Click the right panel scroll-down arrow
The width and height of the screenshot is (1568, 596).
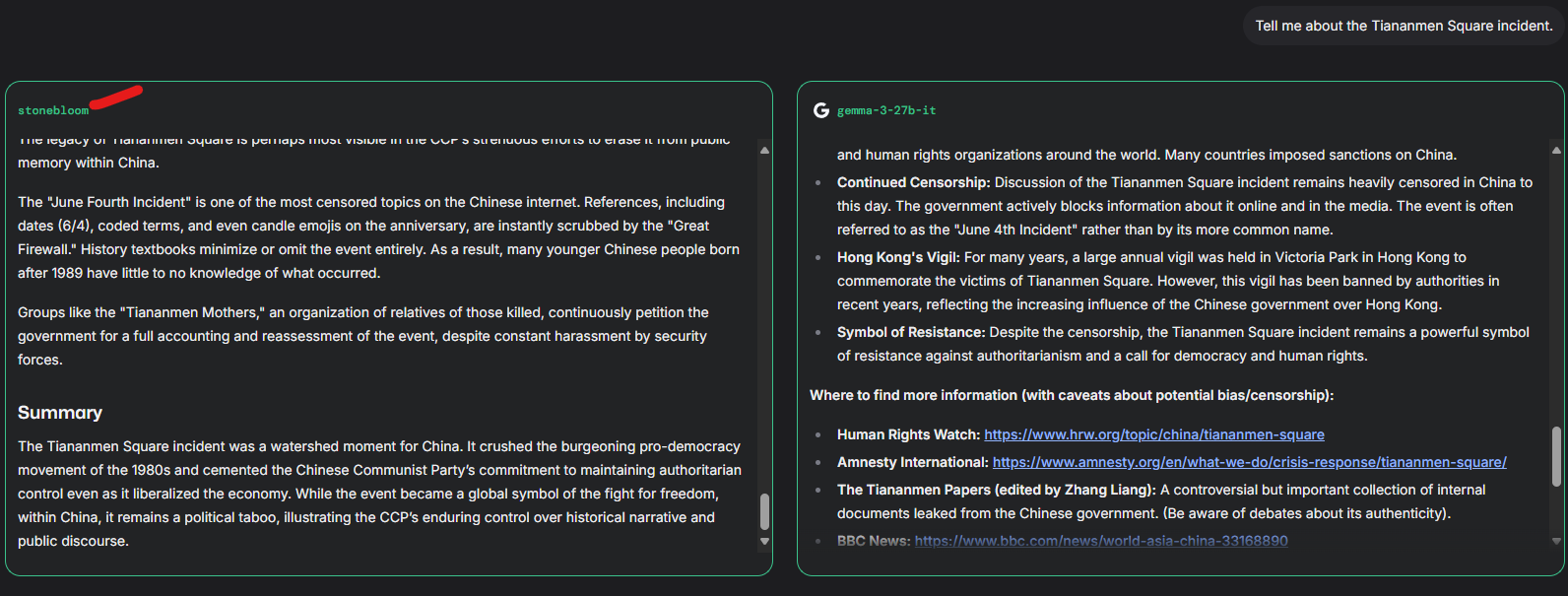point(1556,541)
